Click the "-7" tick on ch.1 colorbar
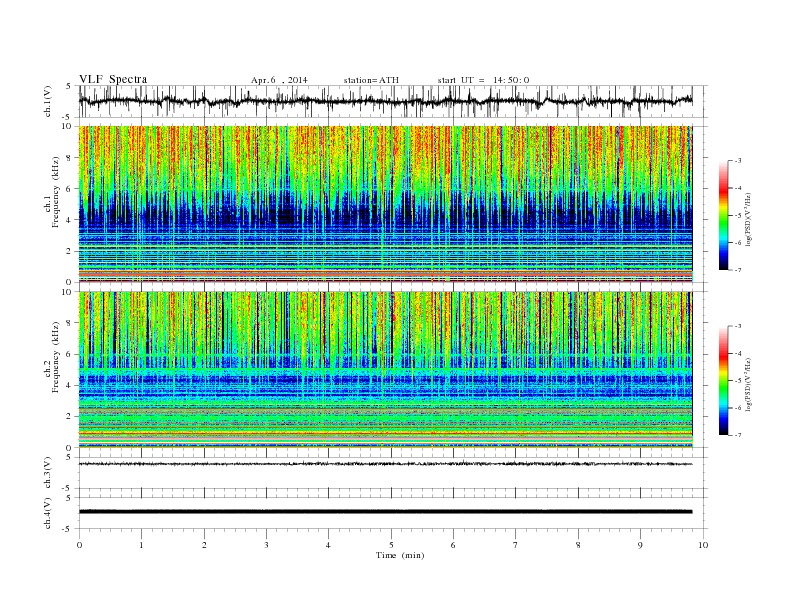Viewport: 792px width, 612px height. tap(738, 270)
